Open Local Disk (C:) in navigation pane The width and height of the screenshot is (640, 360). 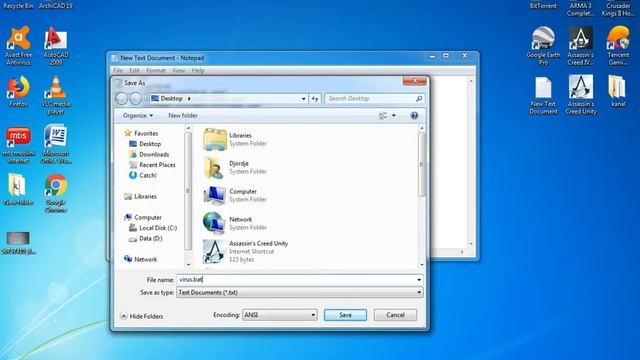pyautogui.click(x=153, y=228)
